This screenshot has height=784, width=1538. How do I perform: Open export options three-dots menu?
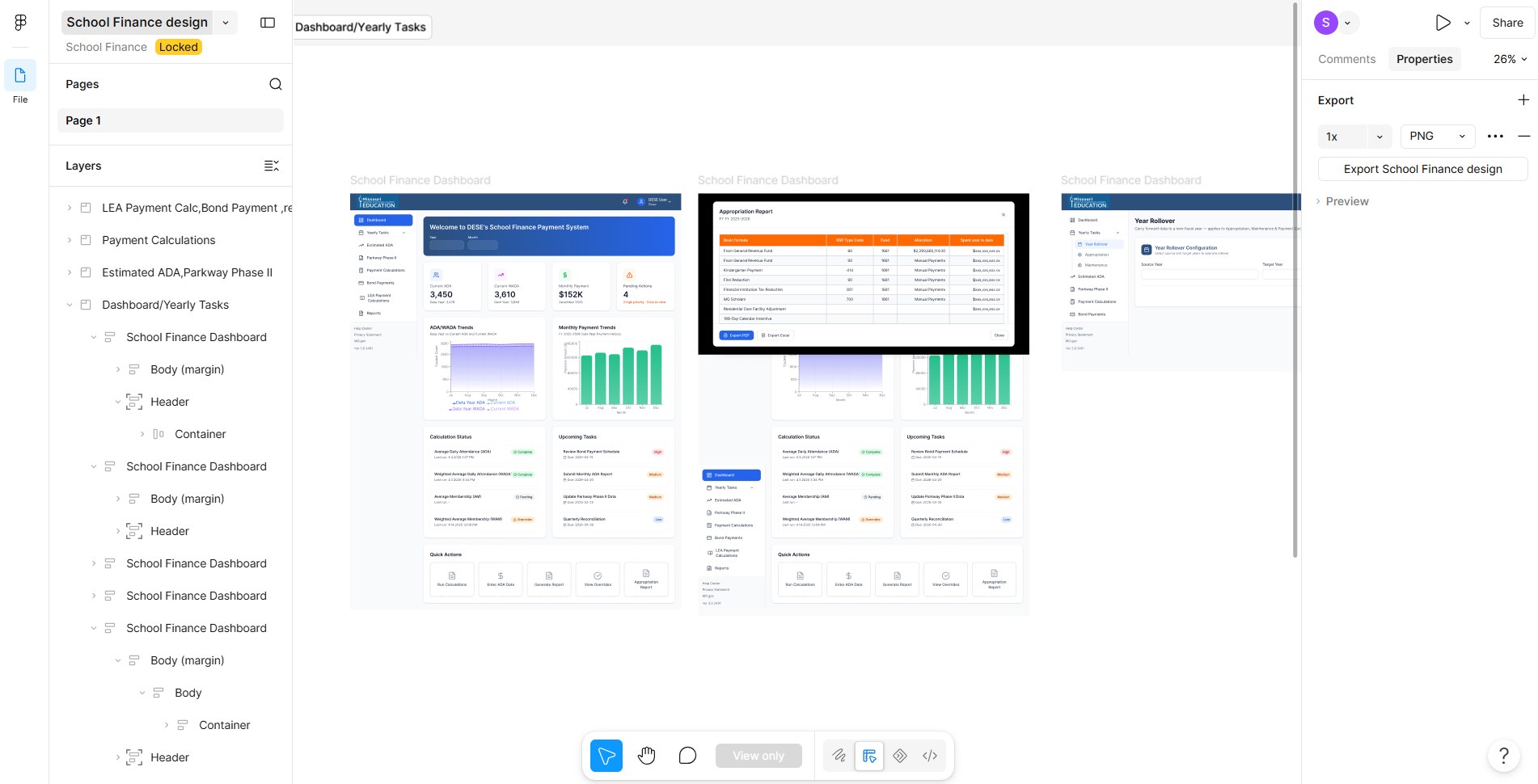(1495, 137)
